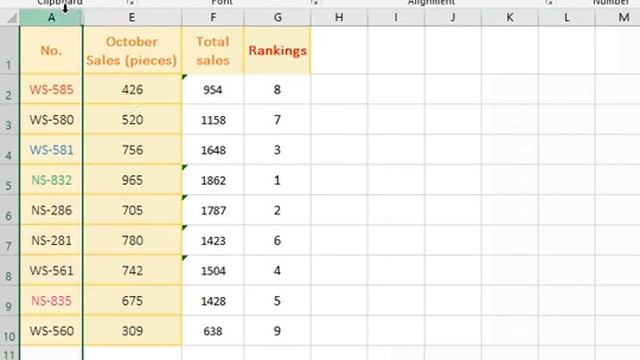Open Font group dialog launcher
The width and height of the screenshot is (640, 360).
pyautogui.click(x=314, y=2)
